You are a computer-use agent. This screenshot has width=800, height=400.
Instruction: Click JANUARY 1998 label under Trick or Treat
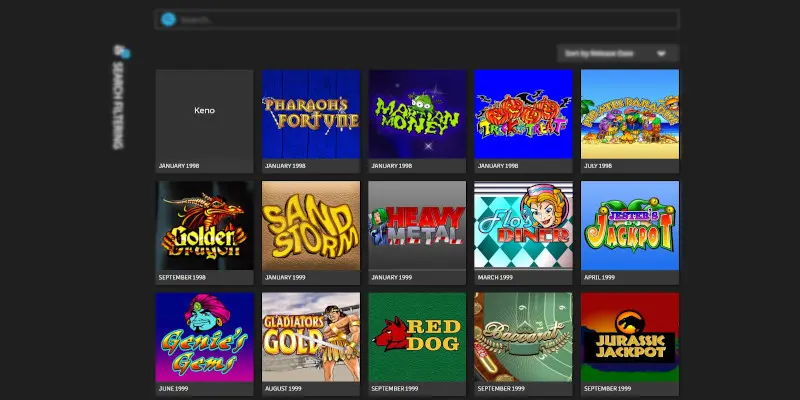(x=497, y=166)
